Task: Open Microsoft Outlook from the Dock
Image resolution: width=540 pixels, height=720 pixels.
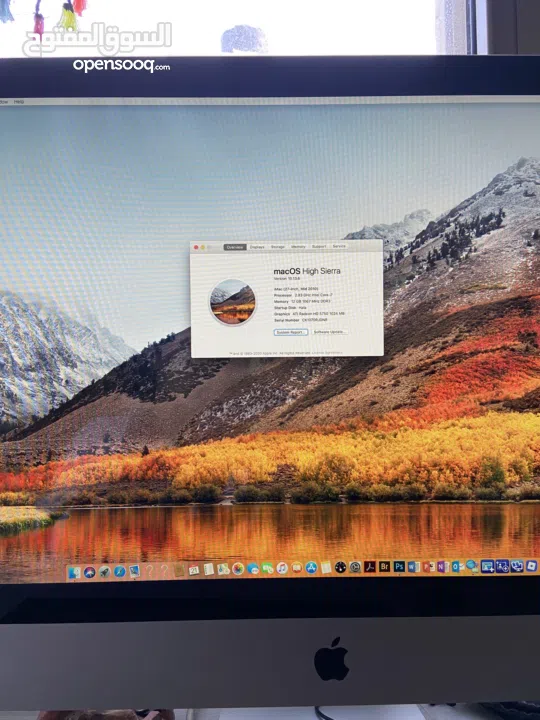Action: (457, 566)
